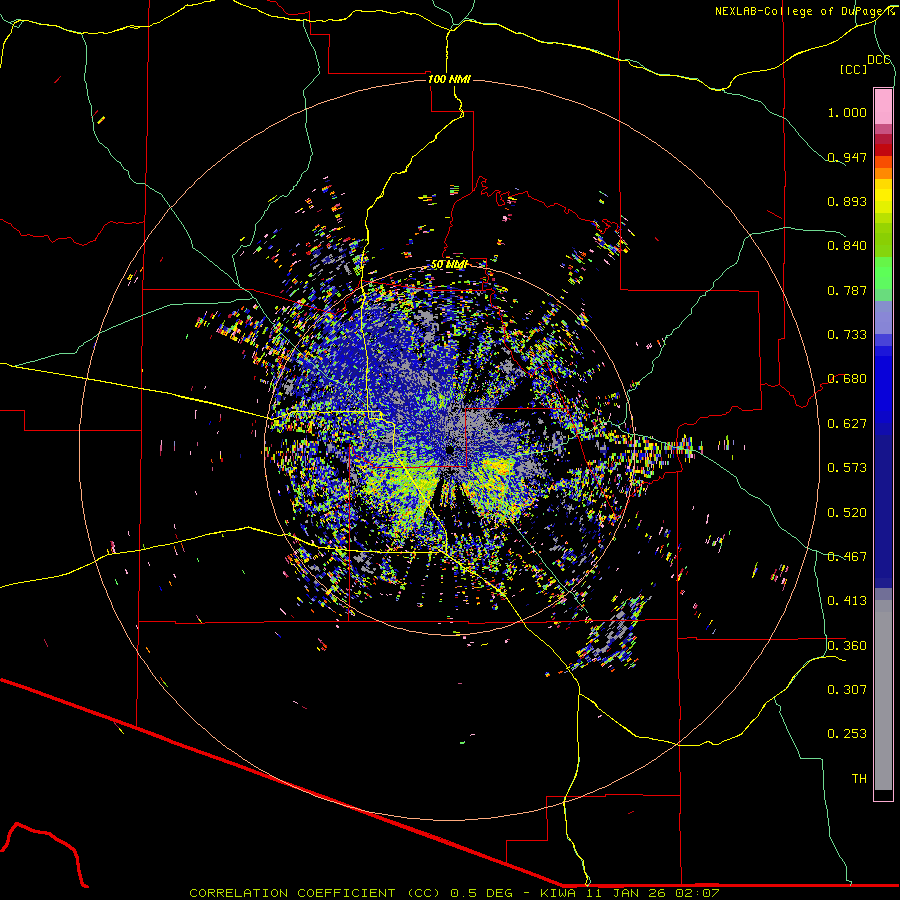Select the 0.413 scale value
The image size is (900, 900).
tap(847, 601)
